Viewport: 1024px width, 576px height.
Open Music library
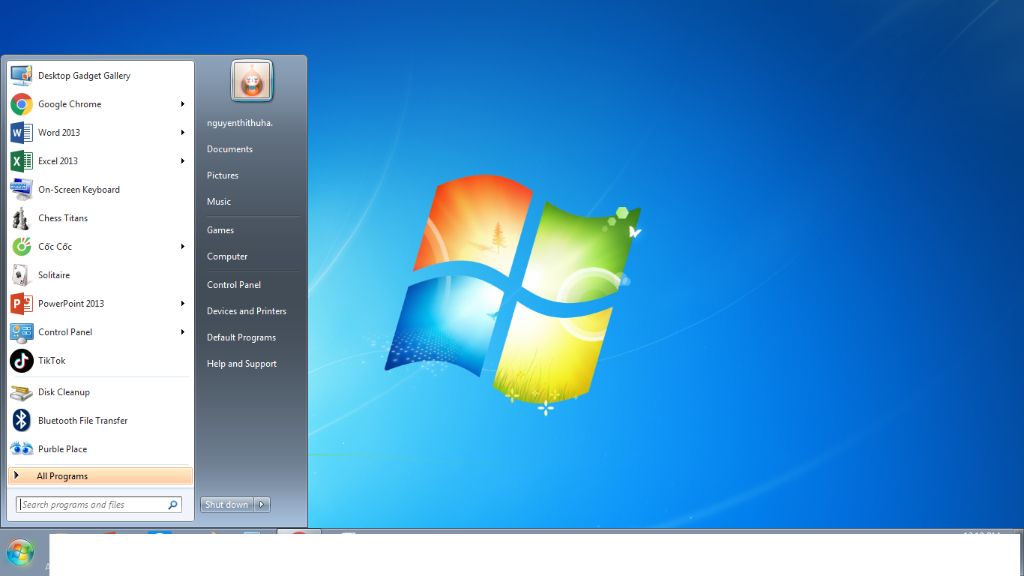point(219,202)
